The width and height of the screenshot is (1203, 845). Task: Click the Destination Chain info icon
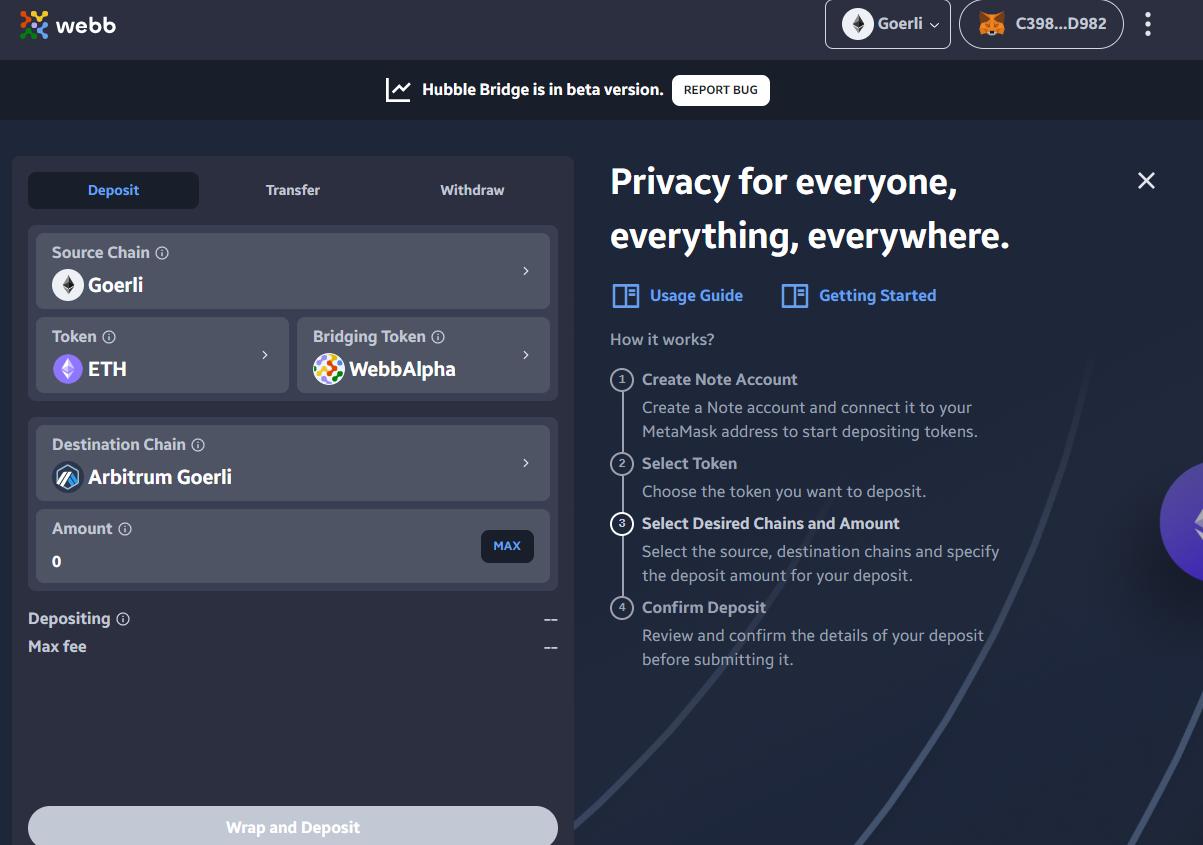pos(198,445)
